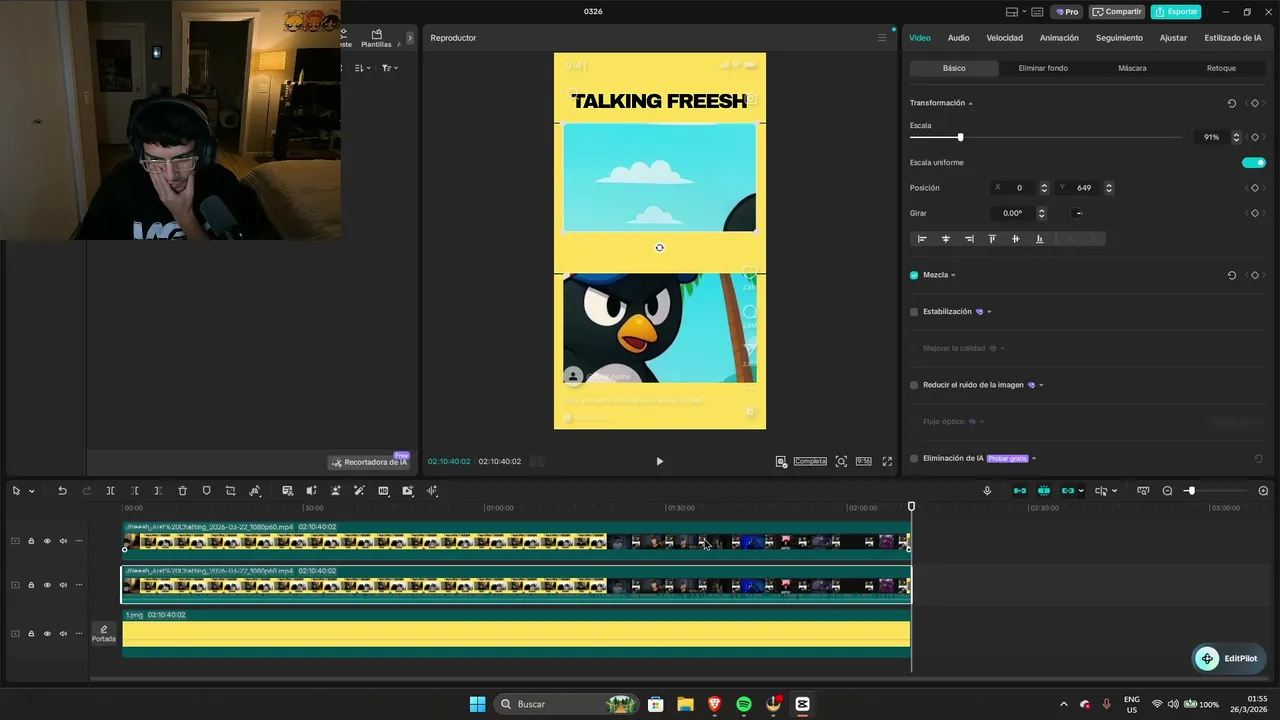Enable Reducir el ruido de la imagen
Image resolution: width=1280 pixels, height=720 pixels.
tap(914, 385)
